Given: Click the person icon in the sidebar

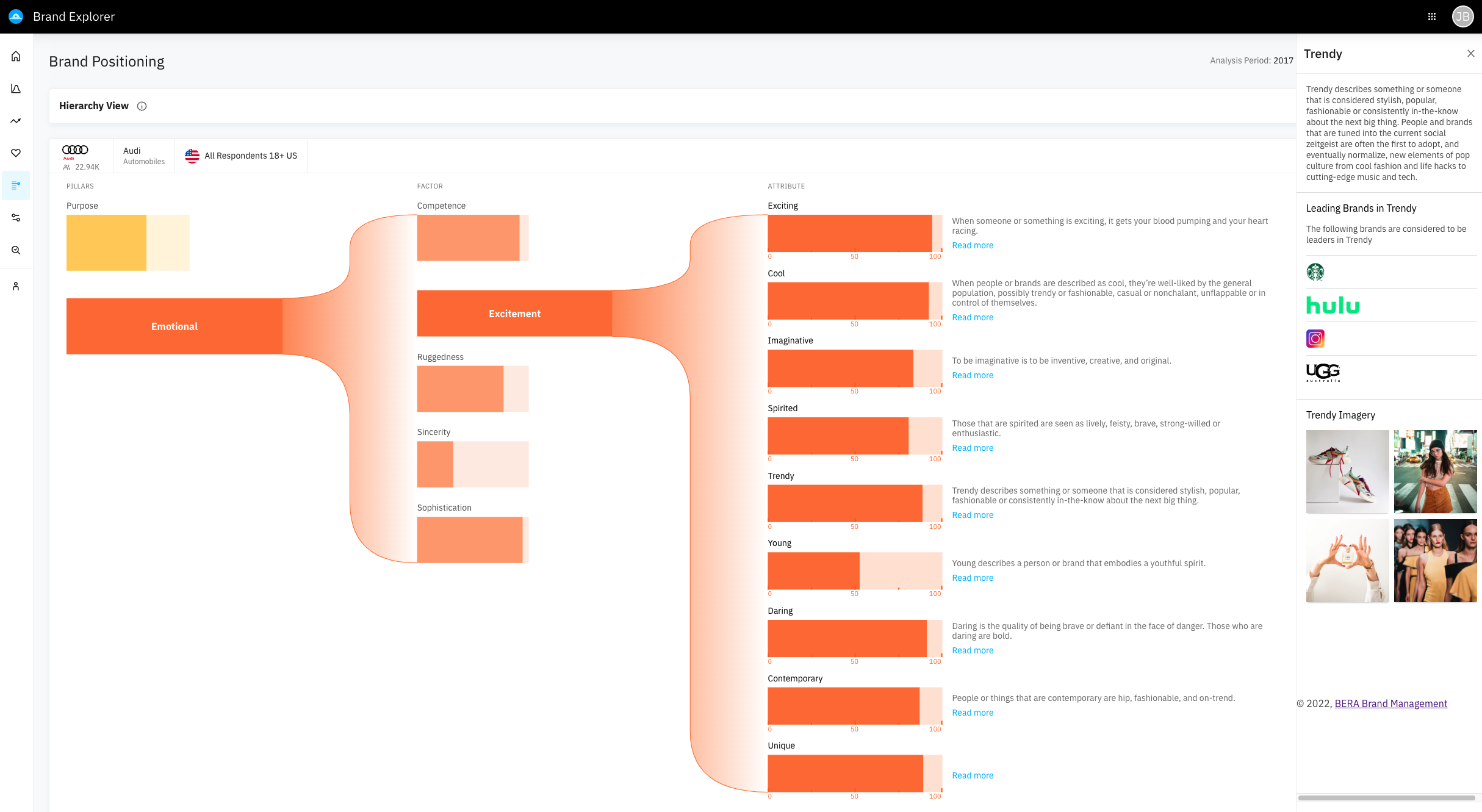Looking at the screenshot, I should tap(16, 286).
